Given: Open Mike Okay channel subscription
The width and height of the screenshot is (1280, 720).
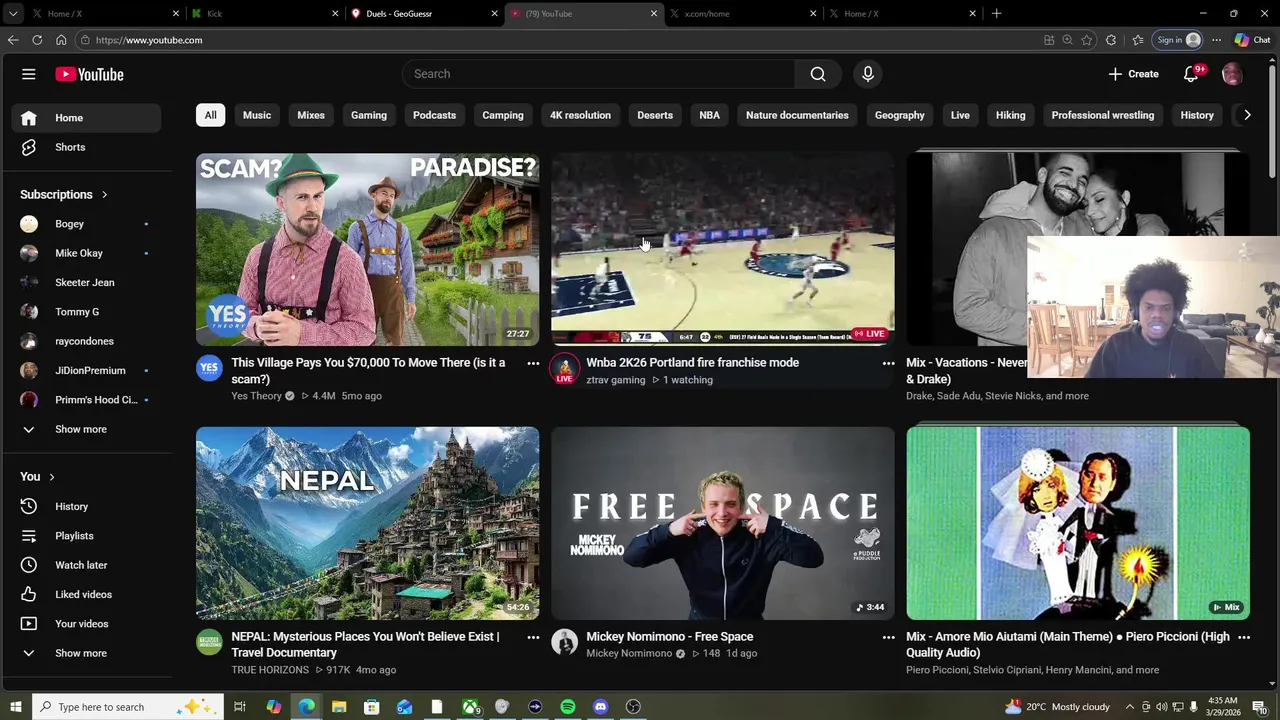Looking at the screenshot, I should pyautogui.click(x=86, y=253).
